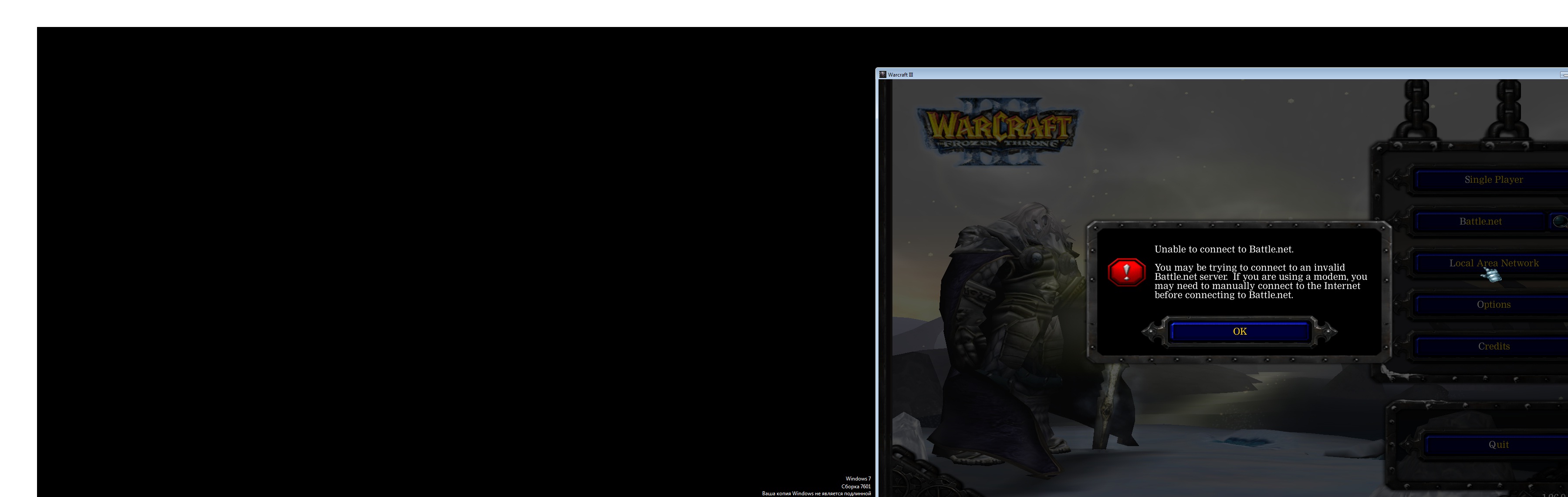Select the Single Player menu button
The image size is (1568, 497).
pyautogui.click(x=1492, y=180)
